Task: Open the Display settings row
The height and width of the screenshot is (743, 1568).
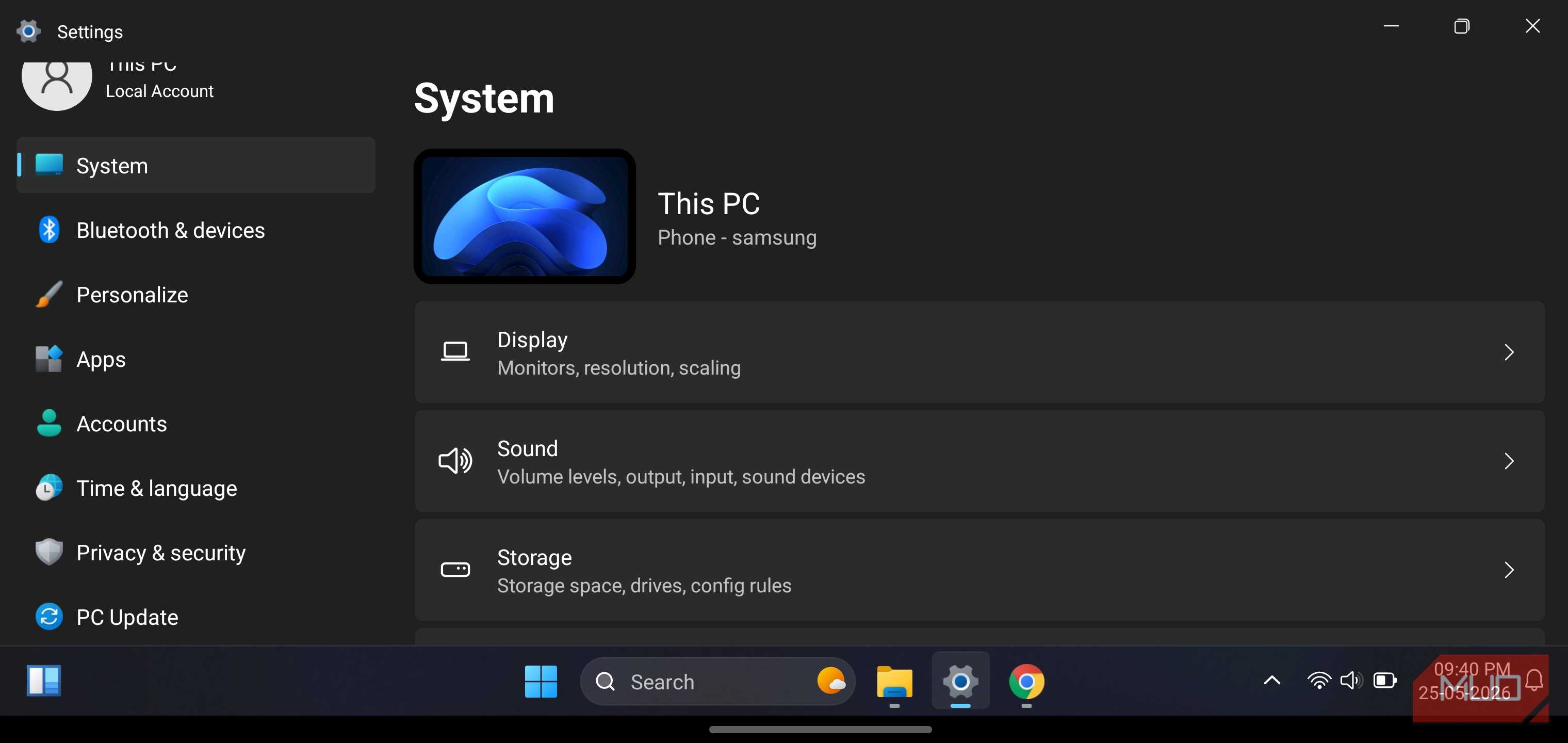Action: 979,352
